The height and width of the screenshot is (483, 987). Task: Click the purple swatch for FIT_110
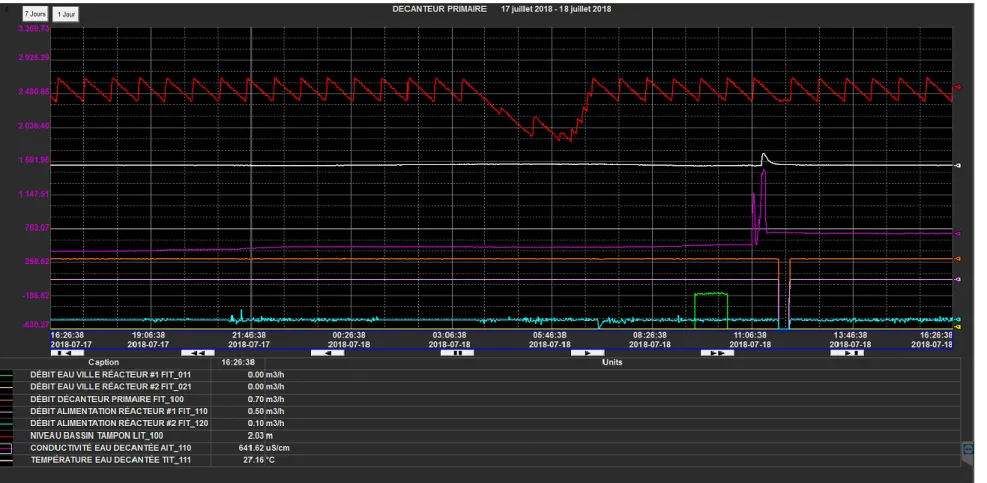point(6,411)
